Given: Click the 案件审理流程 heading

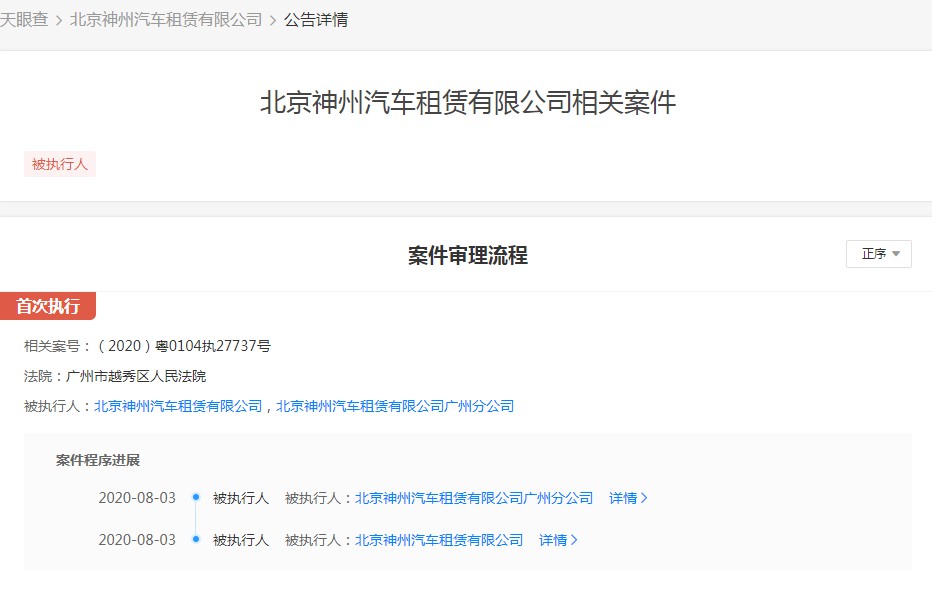Looking at the screenshot, I should pyautogui.click(x=468, y=255).
